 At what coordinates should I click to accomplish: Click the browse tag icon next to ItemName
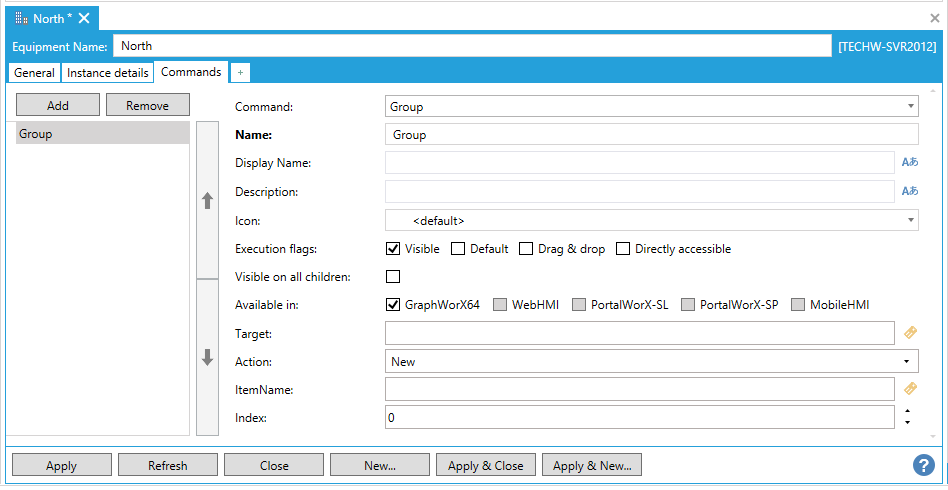[x=910, y=389]
